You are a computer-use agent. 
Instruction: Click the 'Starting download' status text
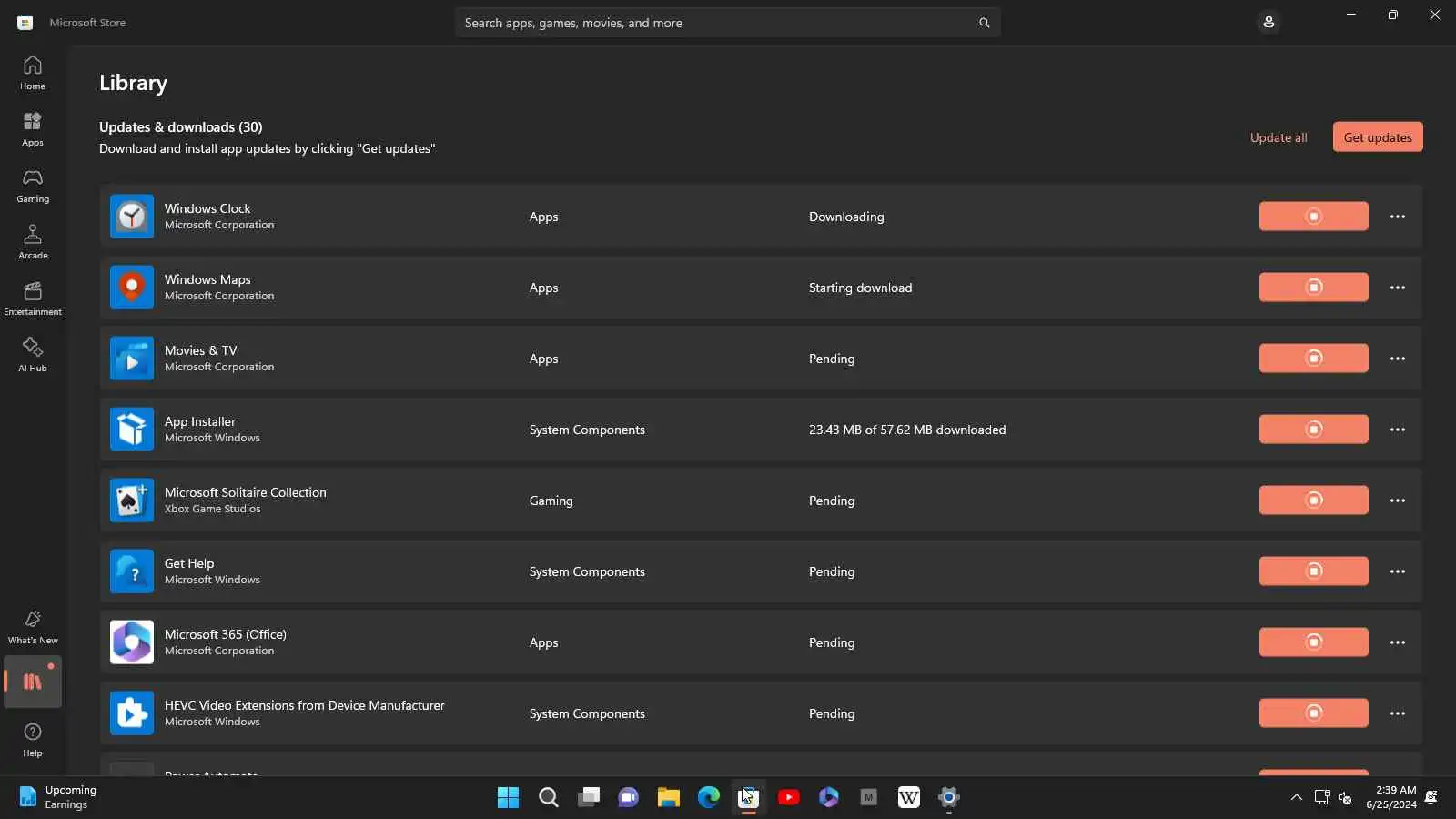click(860, 288)
